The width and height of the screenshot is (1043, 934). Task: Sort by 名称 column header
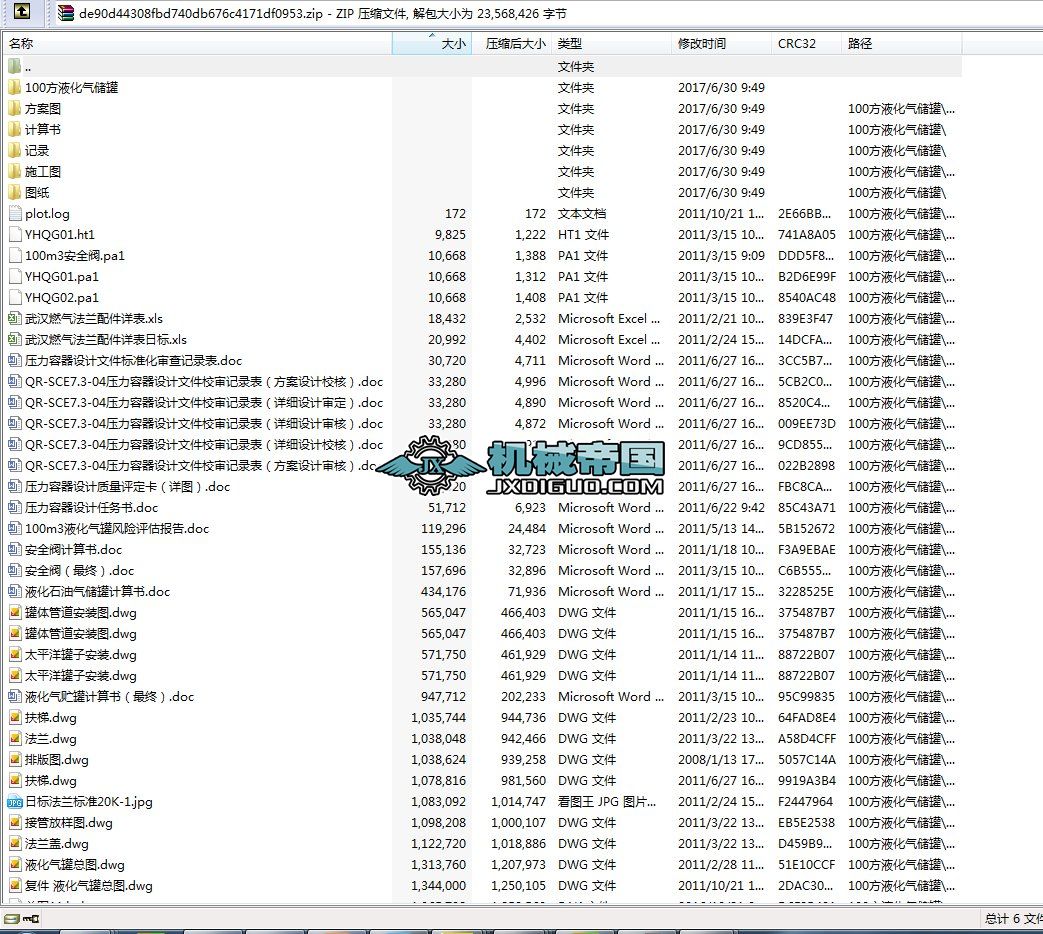pos(198,43)
